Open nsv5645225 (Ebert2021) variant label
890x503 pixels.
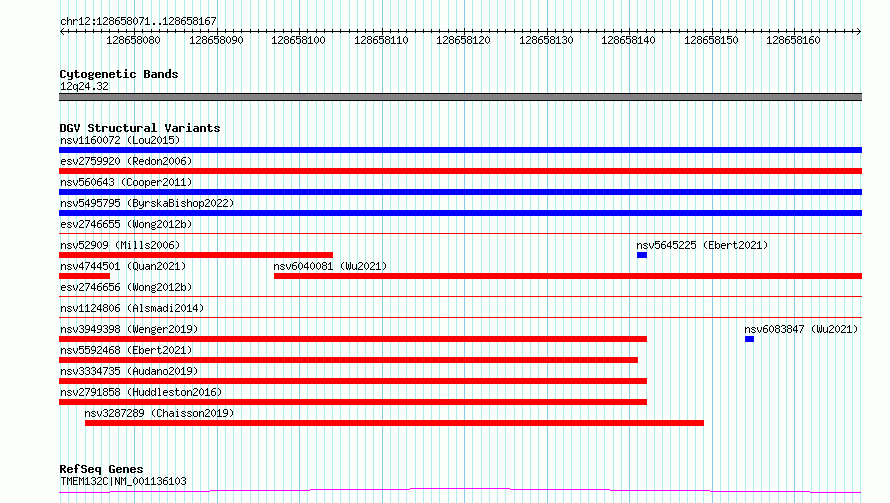pyautogui.click(x=702, y=245)
